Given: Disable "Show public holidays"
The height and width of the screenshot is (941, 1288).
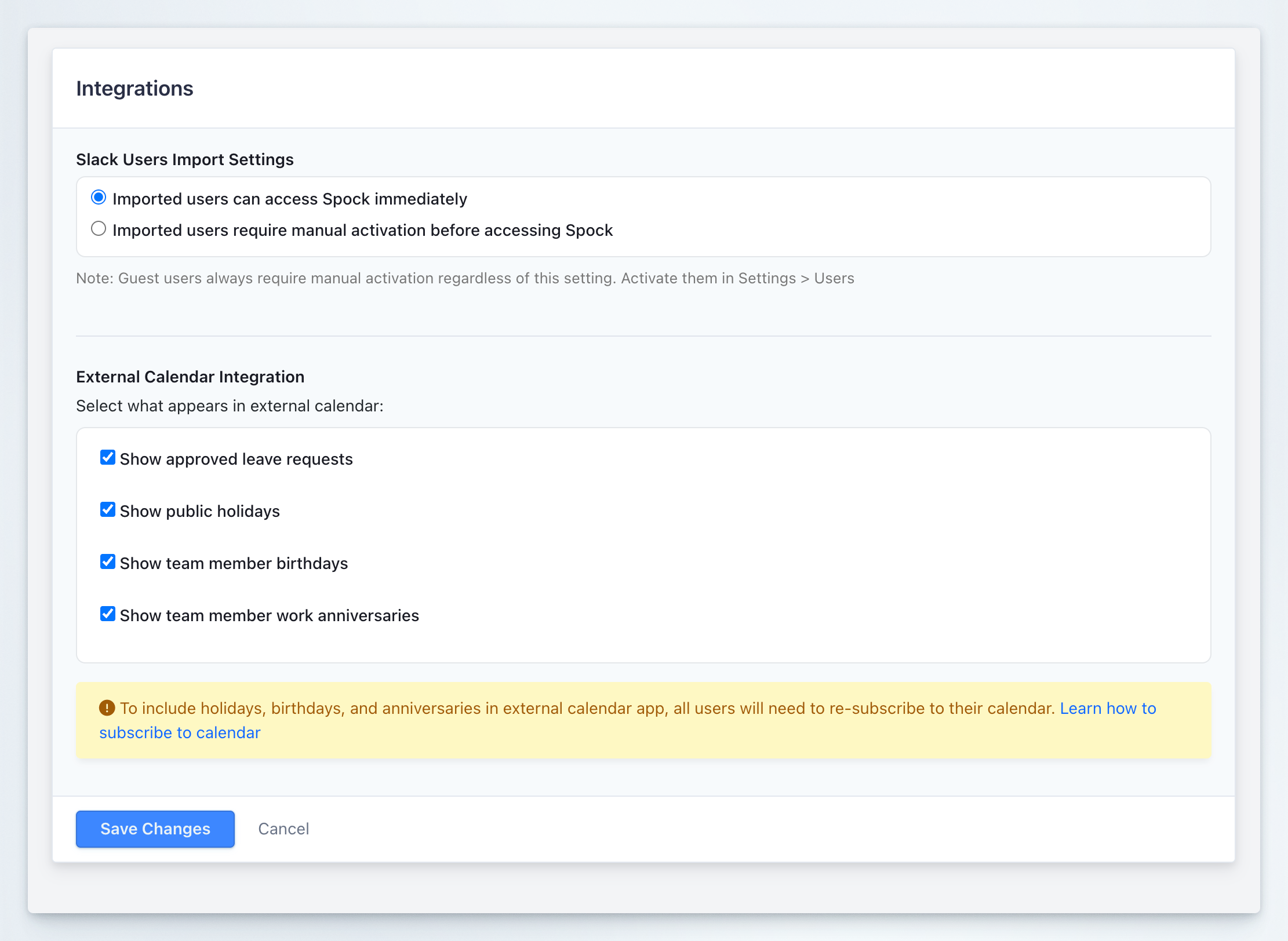Looking at the screenshot, I should [x=108, y=509].
